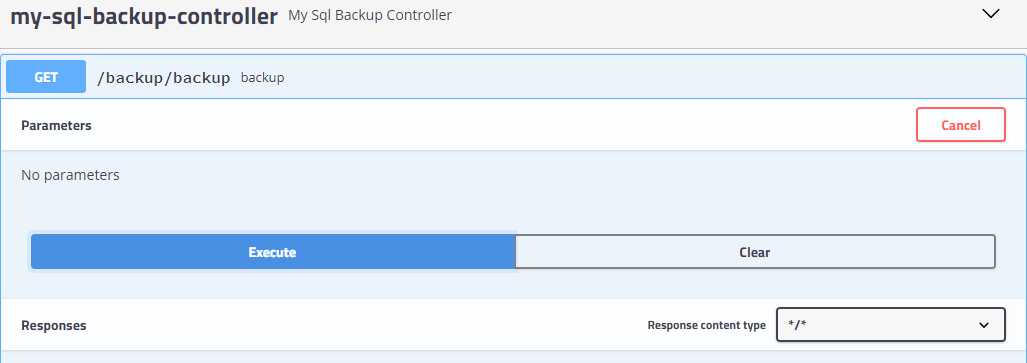
Task: Click the 'Response content type' label
Action: [x=707, y=325]
